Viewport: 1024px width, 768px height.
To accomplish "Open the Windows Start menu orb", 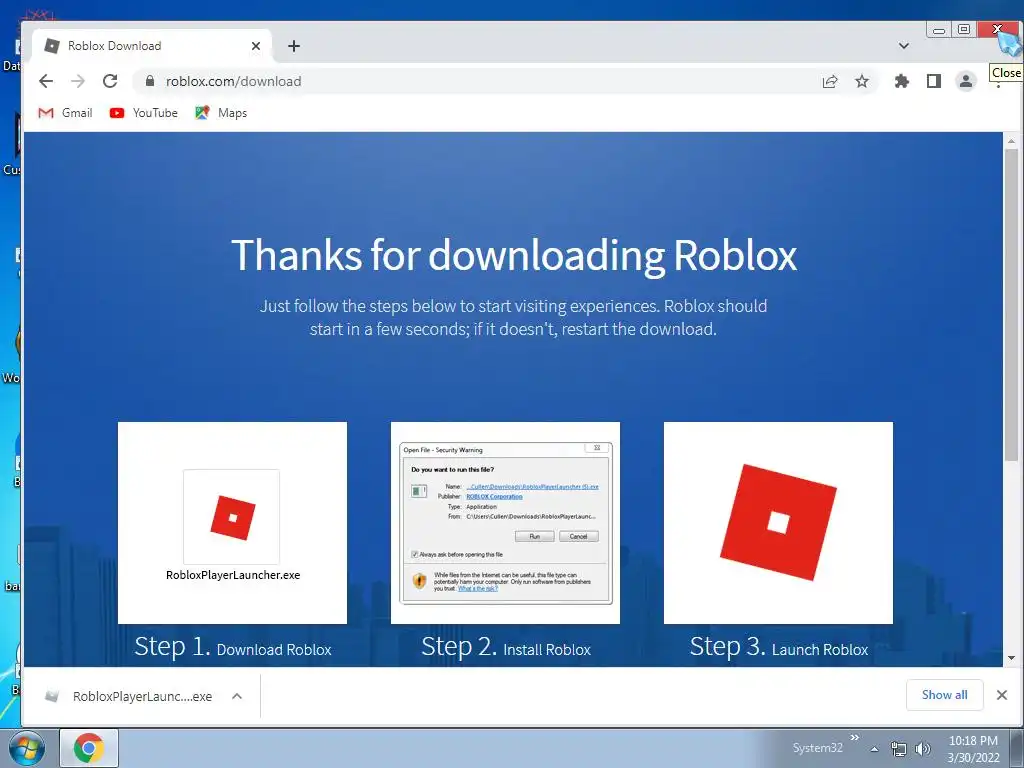I will pyautogui.click(x=26, y=748).
